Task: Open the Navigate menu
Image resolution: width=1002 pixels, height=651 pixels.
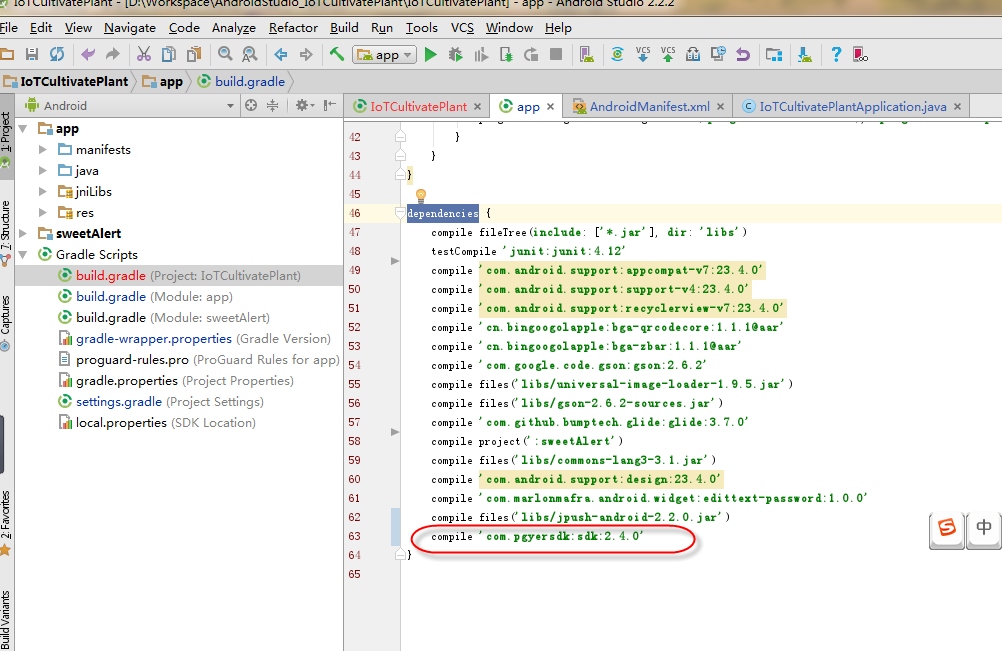Action: click(x=130, y=27)
